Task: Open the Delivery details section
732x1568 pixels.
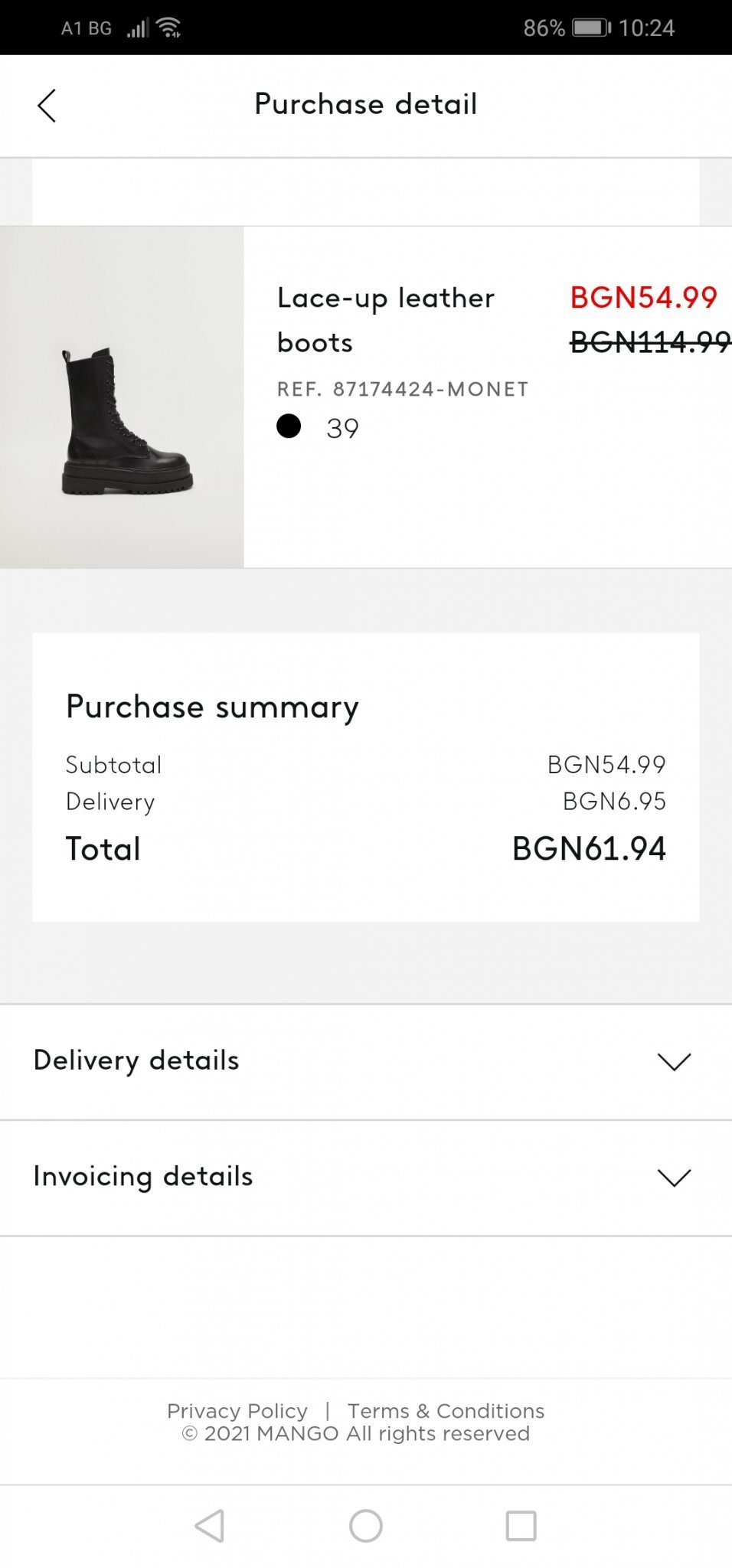Action: coord(136,1060)
